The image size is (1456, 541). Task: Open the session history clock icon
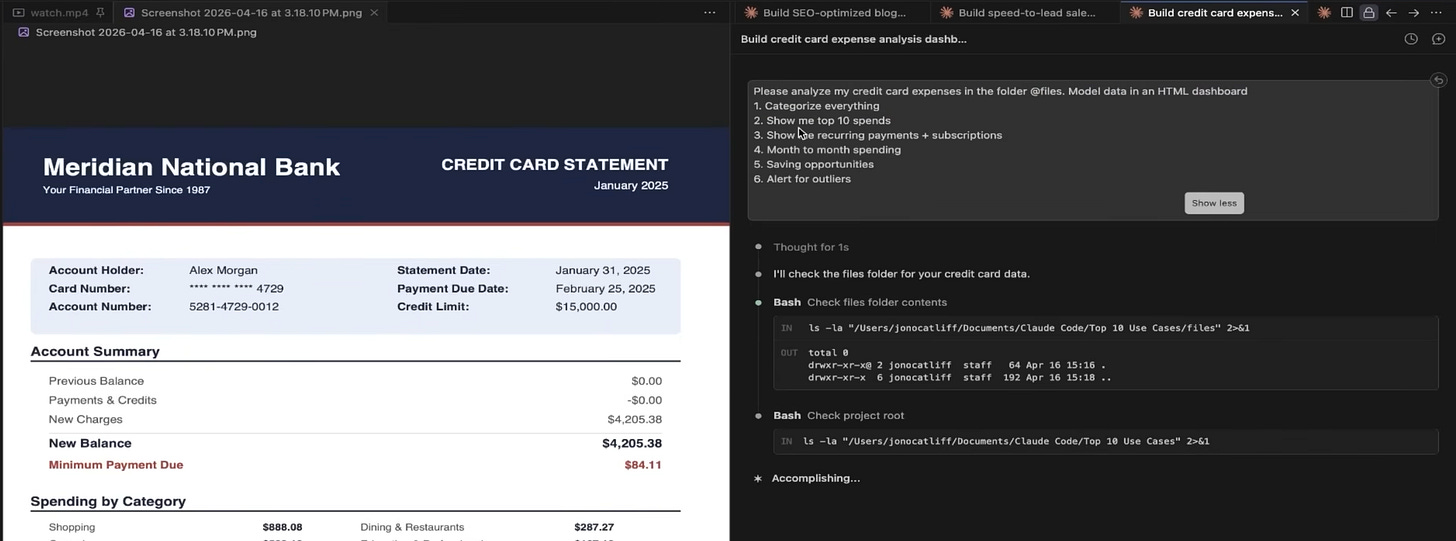coord(1411,39)
